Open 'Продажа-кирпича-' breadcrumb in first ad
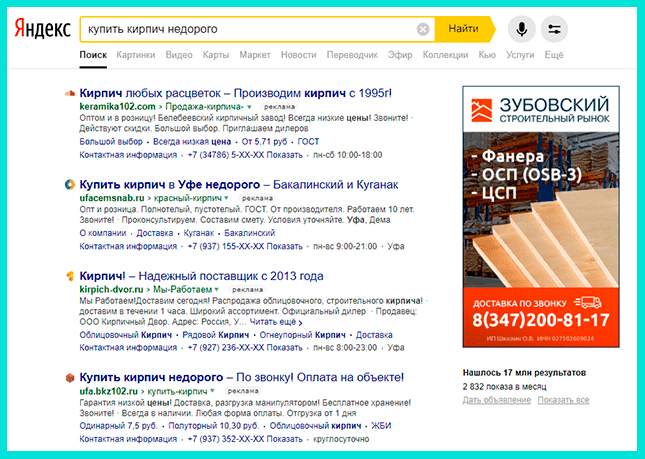This screenshot has width=645, height=459. 204,107
